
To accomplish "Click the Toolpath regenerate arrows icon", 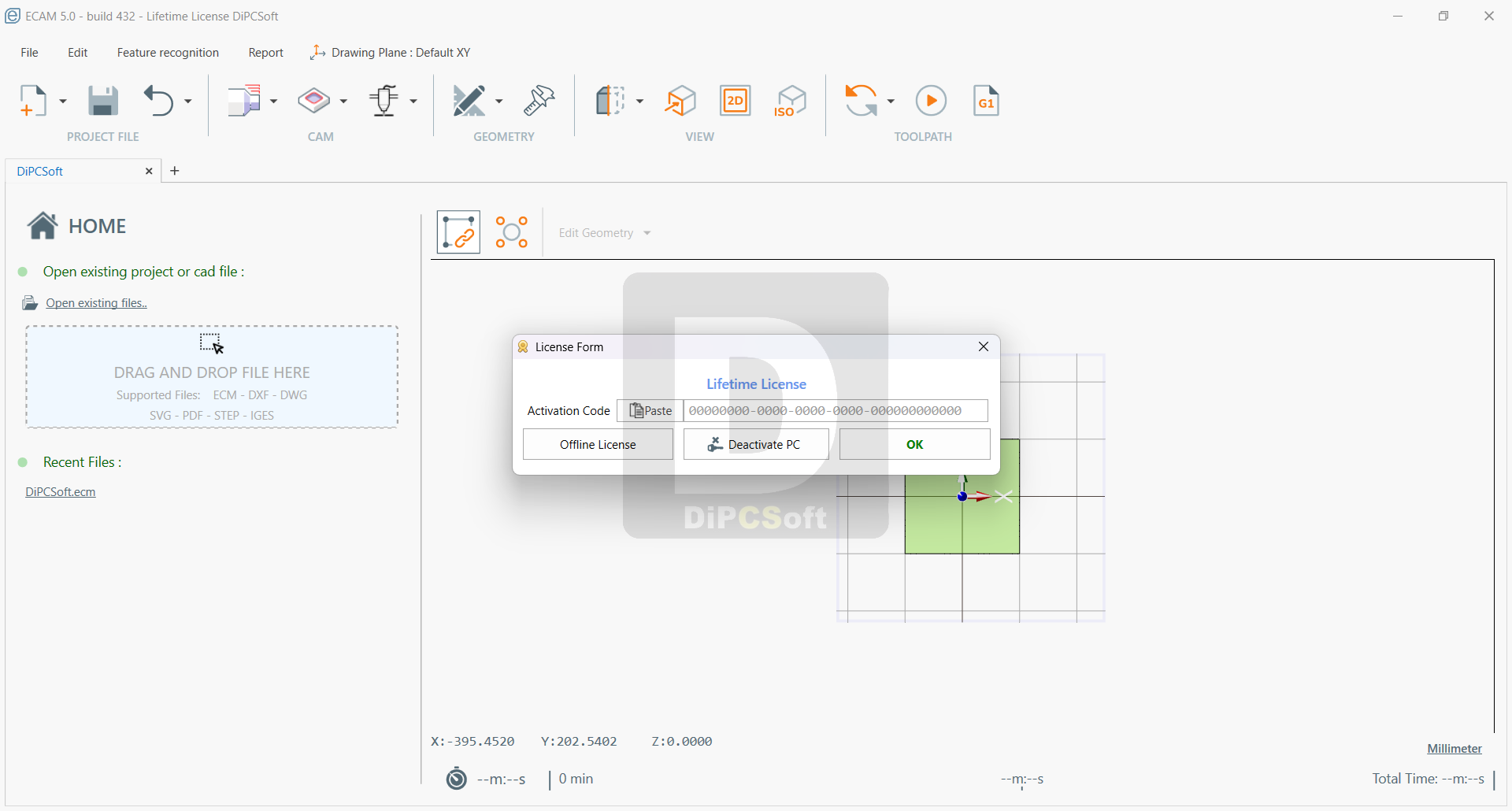I will tap(861, 101).
